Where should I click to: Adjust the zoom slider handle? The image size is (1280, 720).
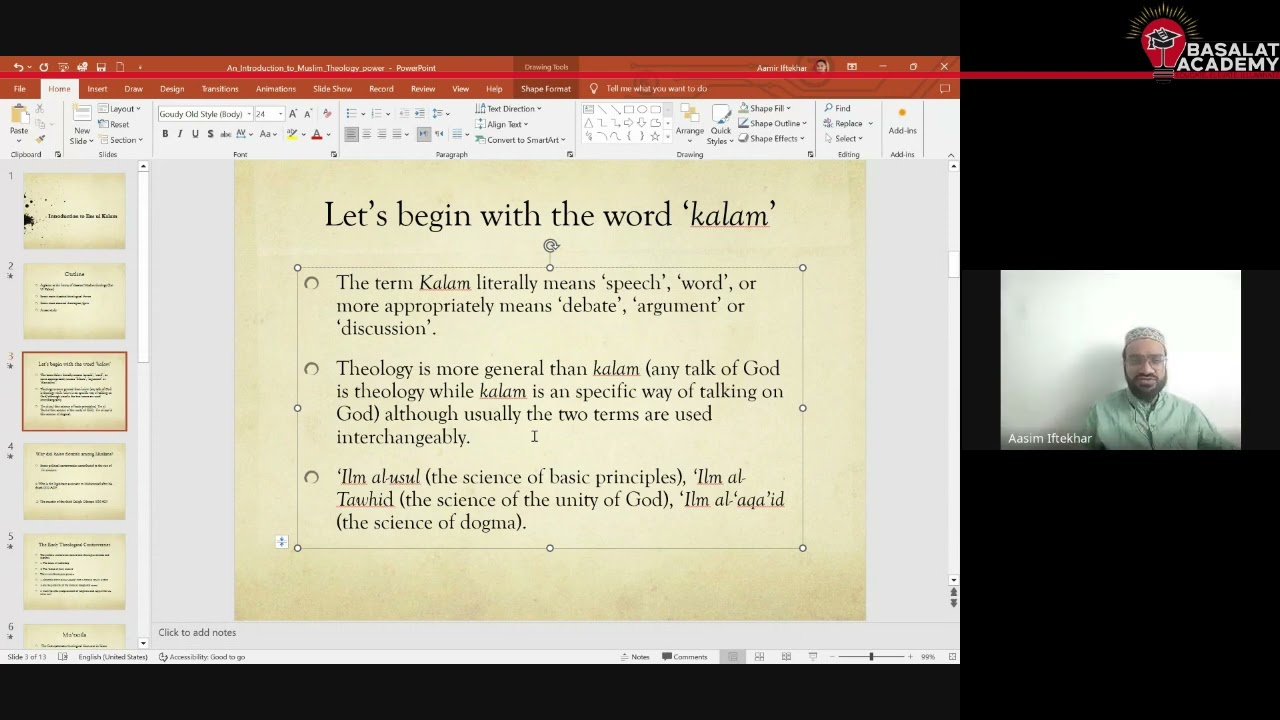coord(871,657)
